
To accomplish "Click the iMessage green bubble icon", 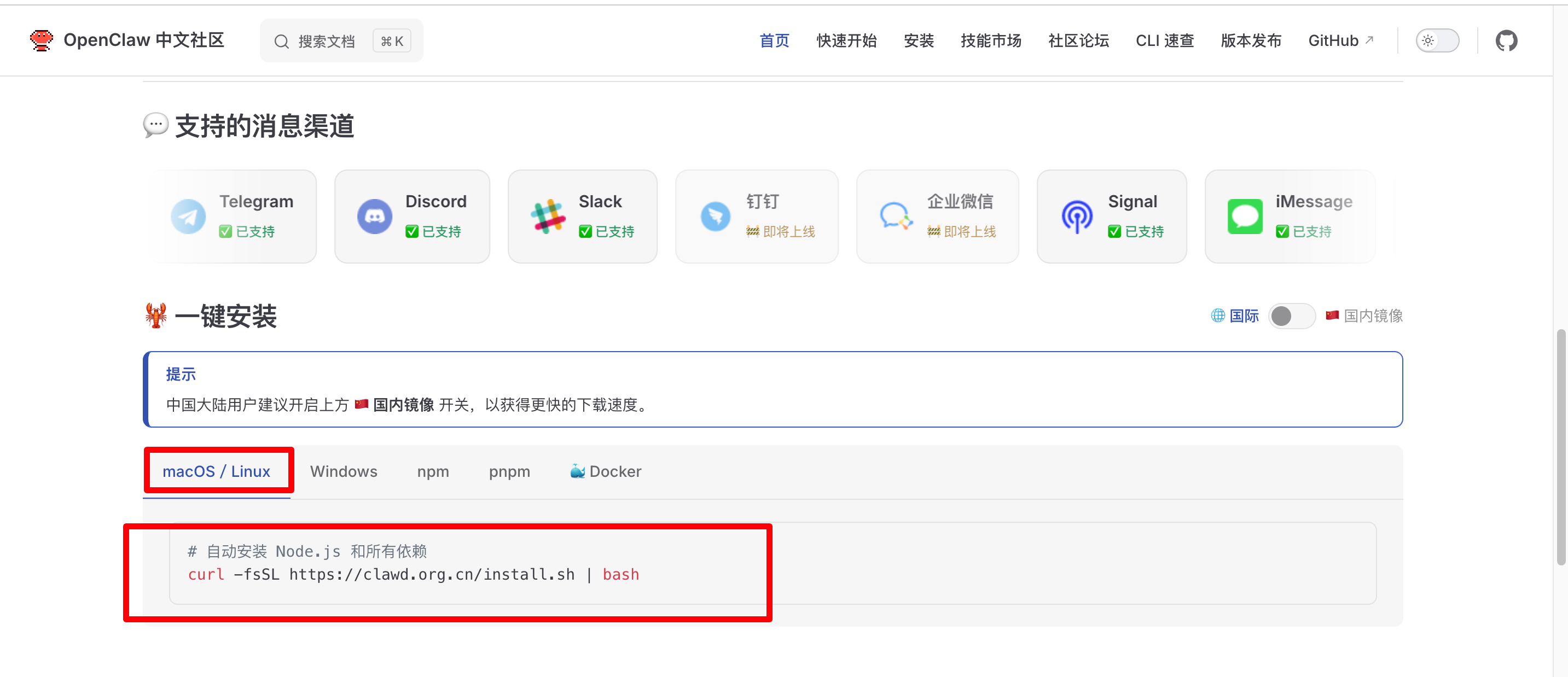I will click(x=1245, y=217).
